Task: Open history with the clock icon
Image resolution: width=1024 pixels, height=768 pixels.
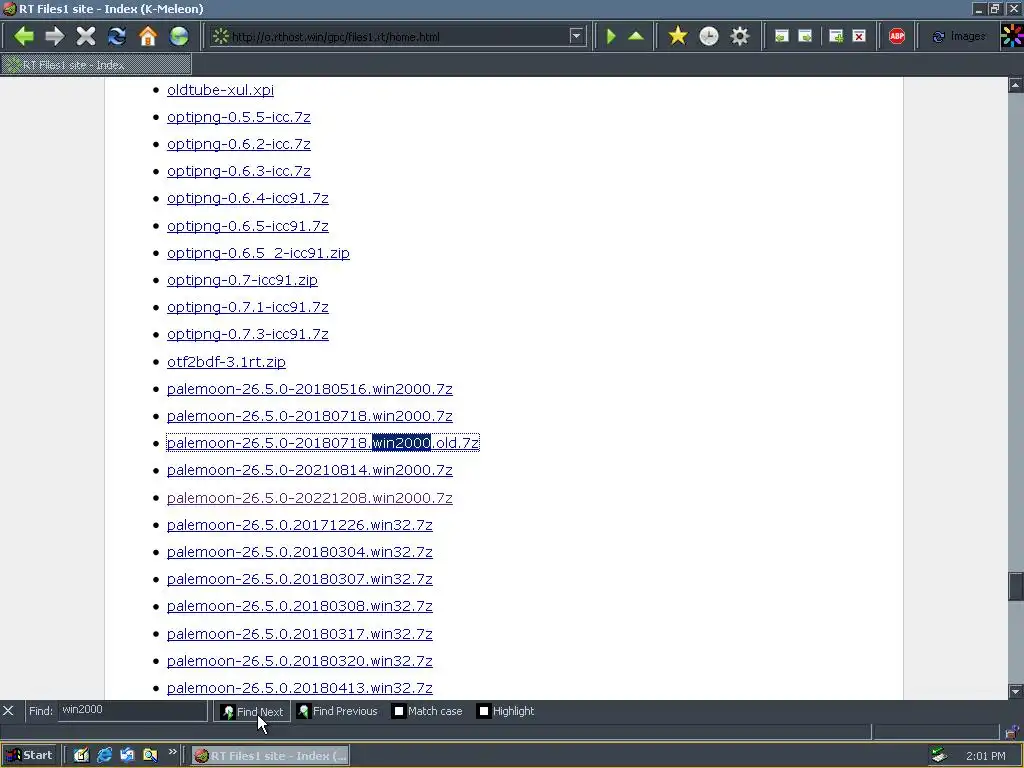Action: point(709,36)
